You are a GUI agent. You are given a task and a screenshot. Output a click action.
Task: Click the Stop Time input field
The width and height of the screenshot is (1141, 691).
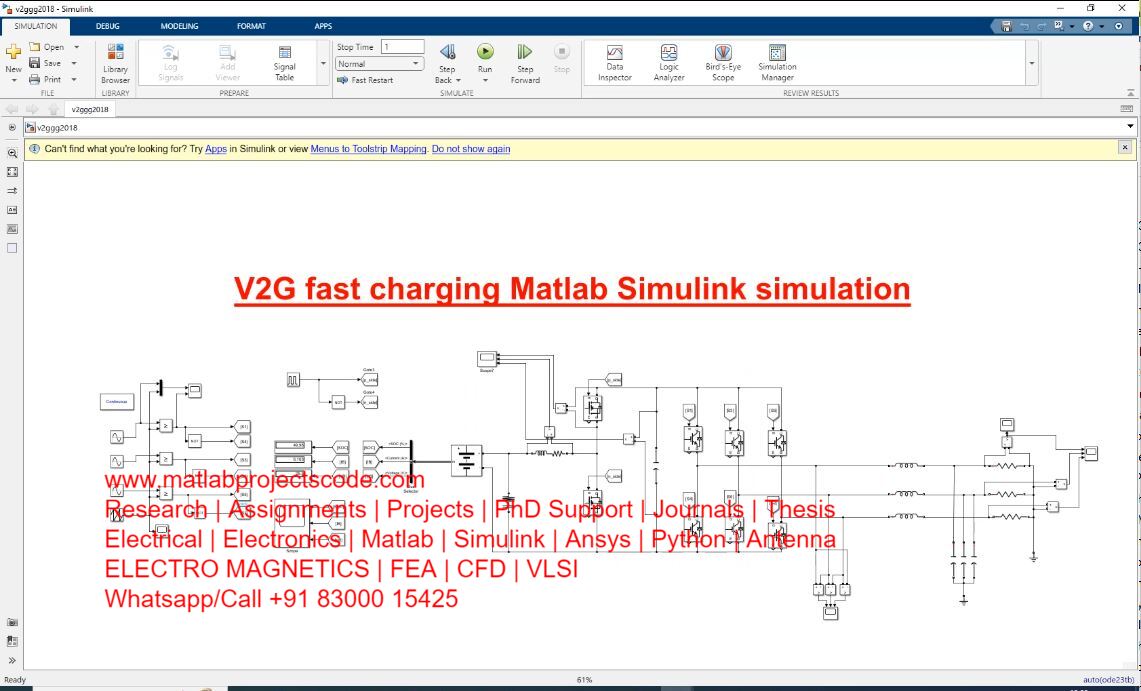pyautogui.click(x=402, y=47)
